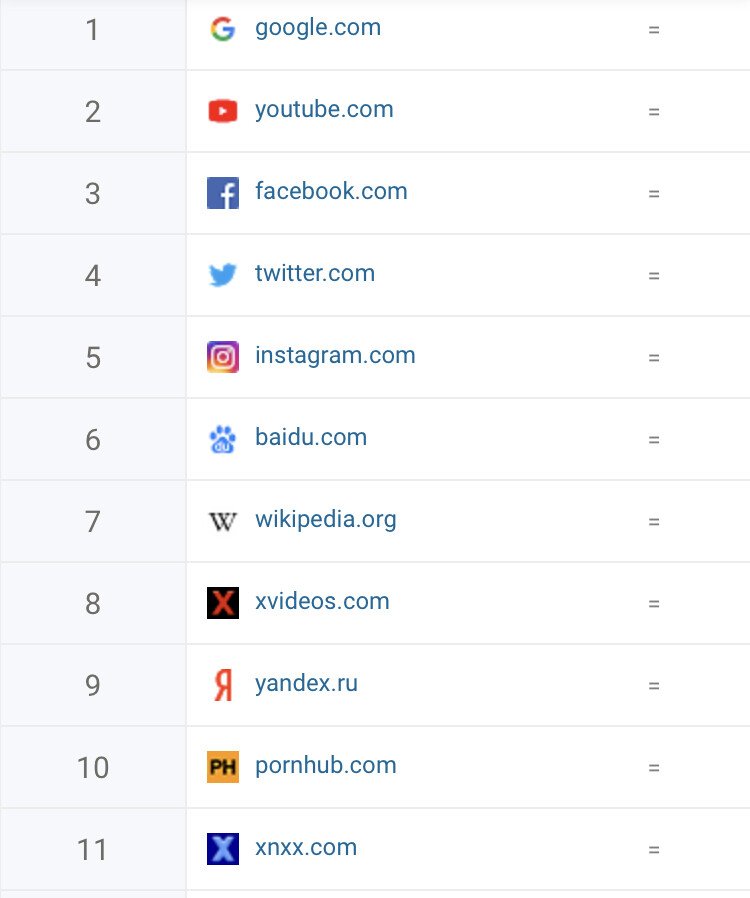Open the youtube.com link
The image size is (750, 898).
tap(324, 110)
